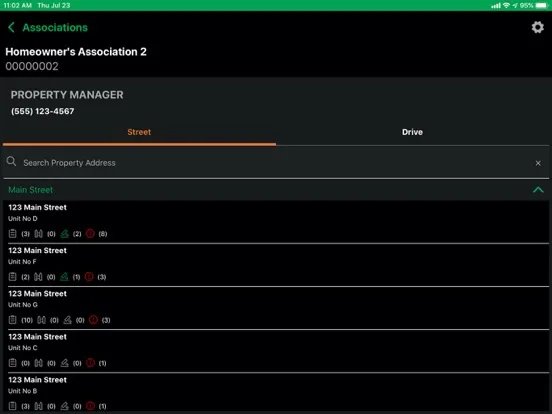Tap gate icon for Unit No C
Viewport: 552px width, 414px height.
coord(38,363)
